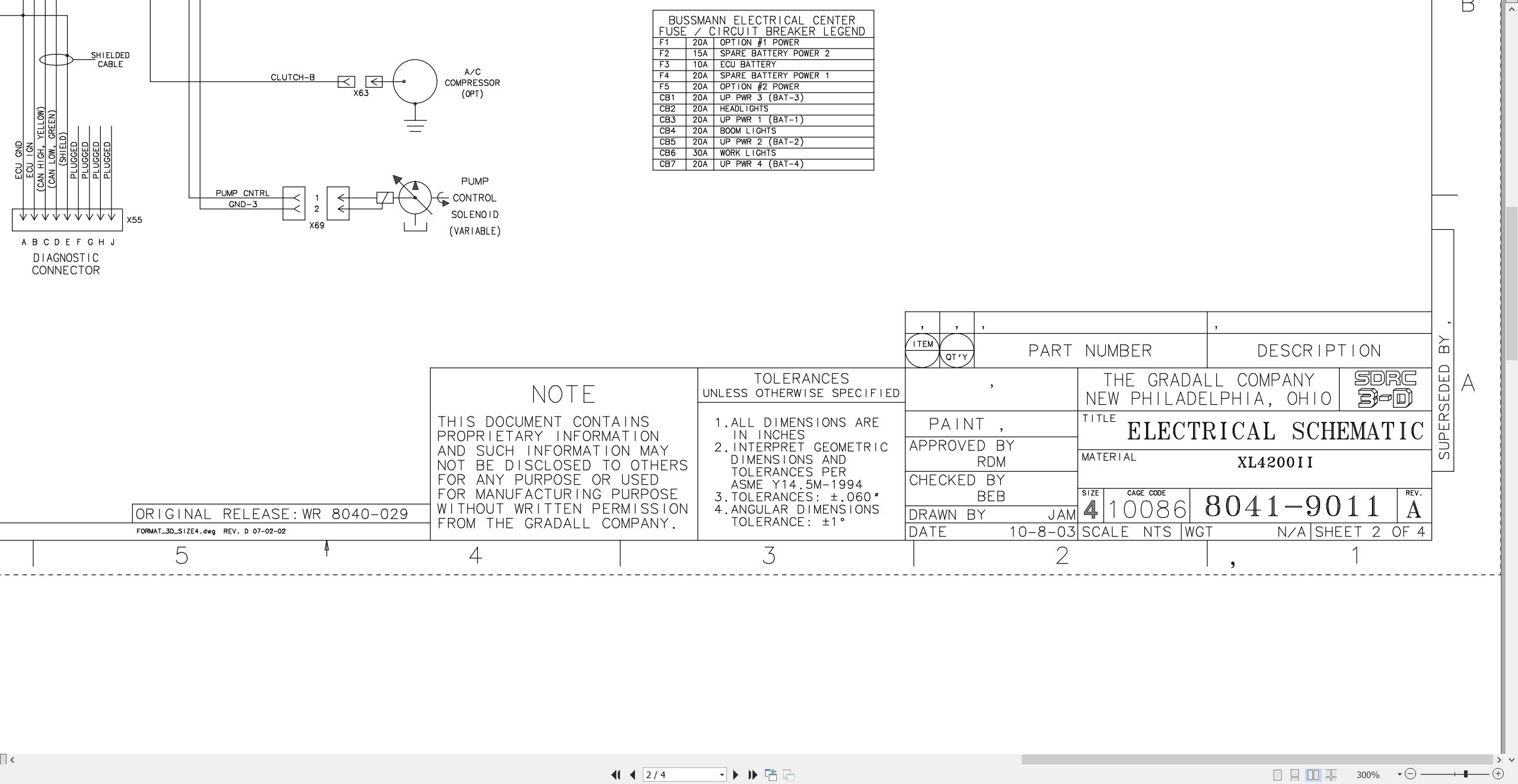Click the horizontal scrollbar right arrow
This screenshot has height=784, width=1518.
pos(1499,759)
